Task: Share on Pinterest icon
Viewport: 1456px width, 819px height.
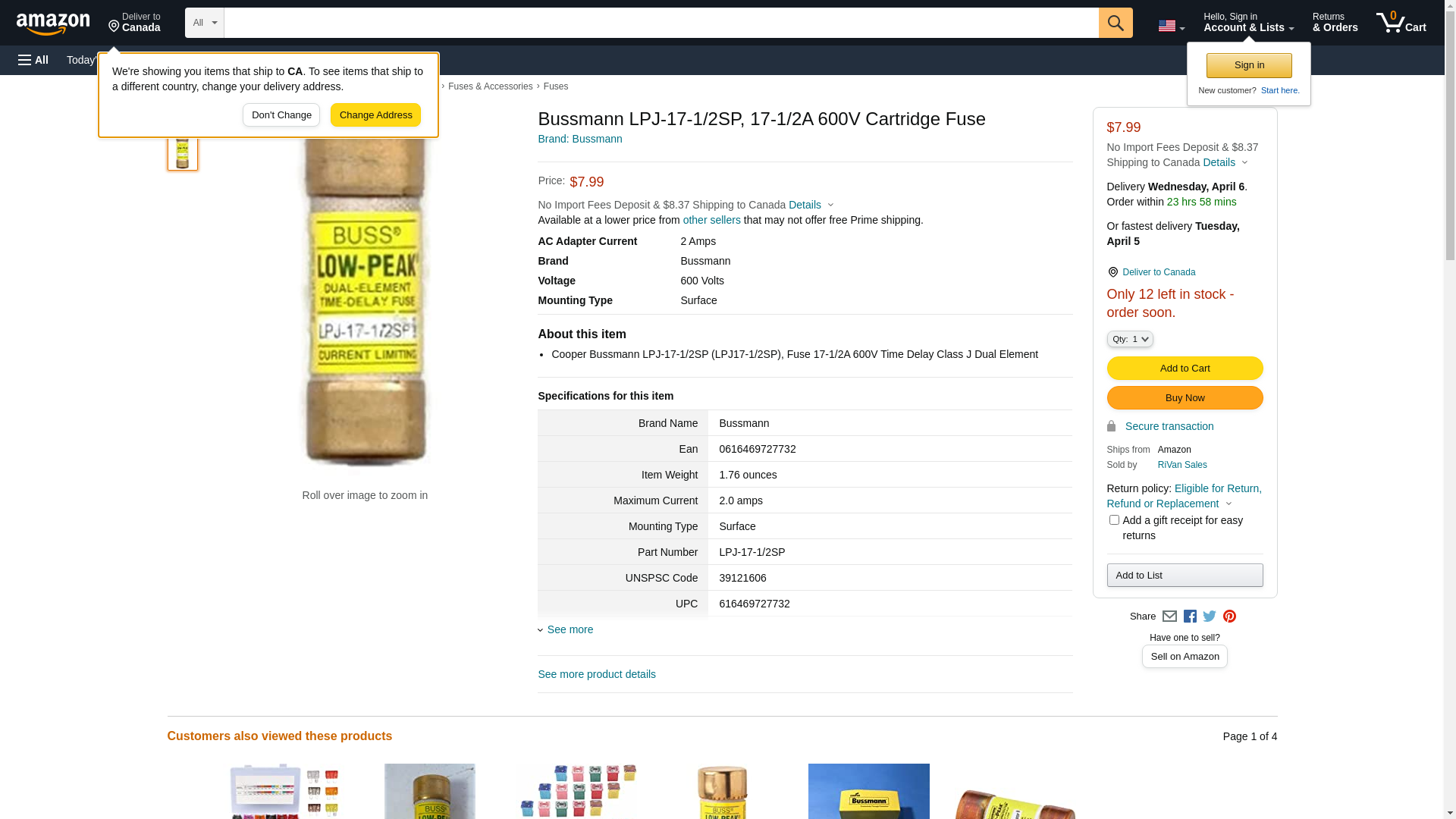Action: pyautogui.click(x=1229, y=617)
